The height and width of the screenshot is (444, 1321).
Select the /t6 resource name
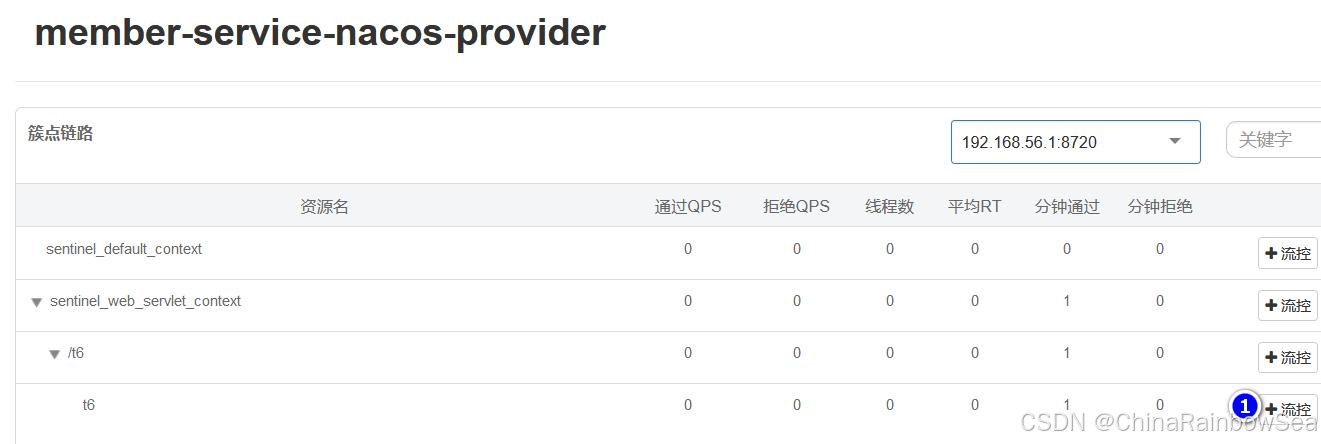[x=76, y=353]
